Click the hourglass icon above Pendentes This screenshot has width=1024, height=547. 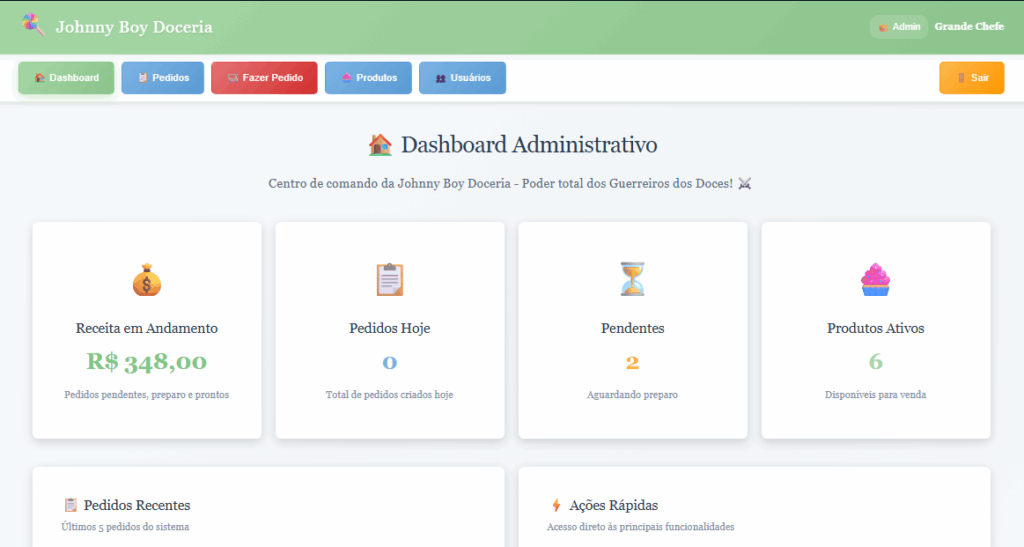coord(633,279)
